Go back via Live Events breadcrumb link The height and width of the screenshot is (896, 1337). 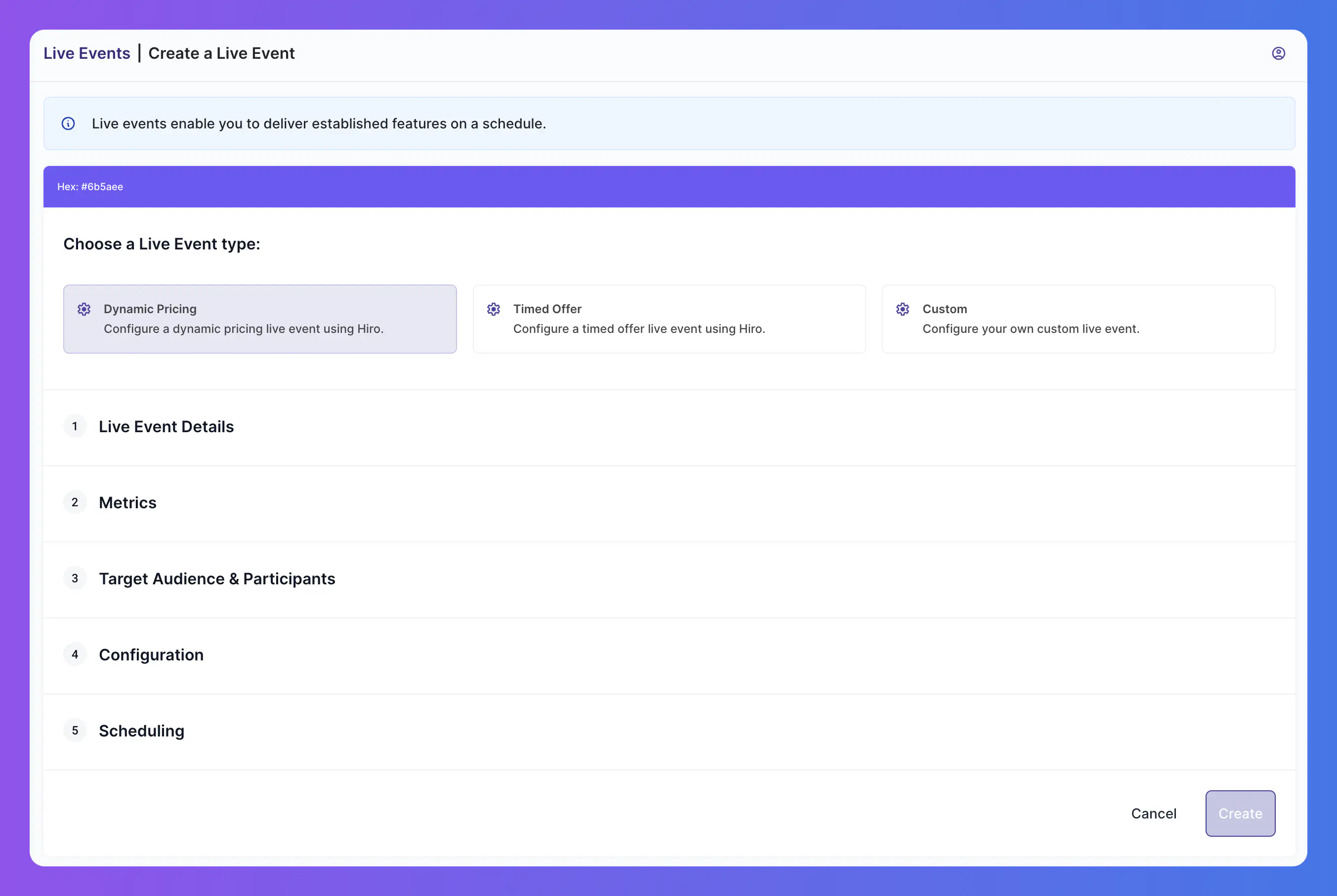(87, 53)
